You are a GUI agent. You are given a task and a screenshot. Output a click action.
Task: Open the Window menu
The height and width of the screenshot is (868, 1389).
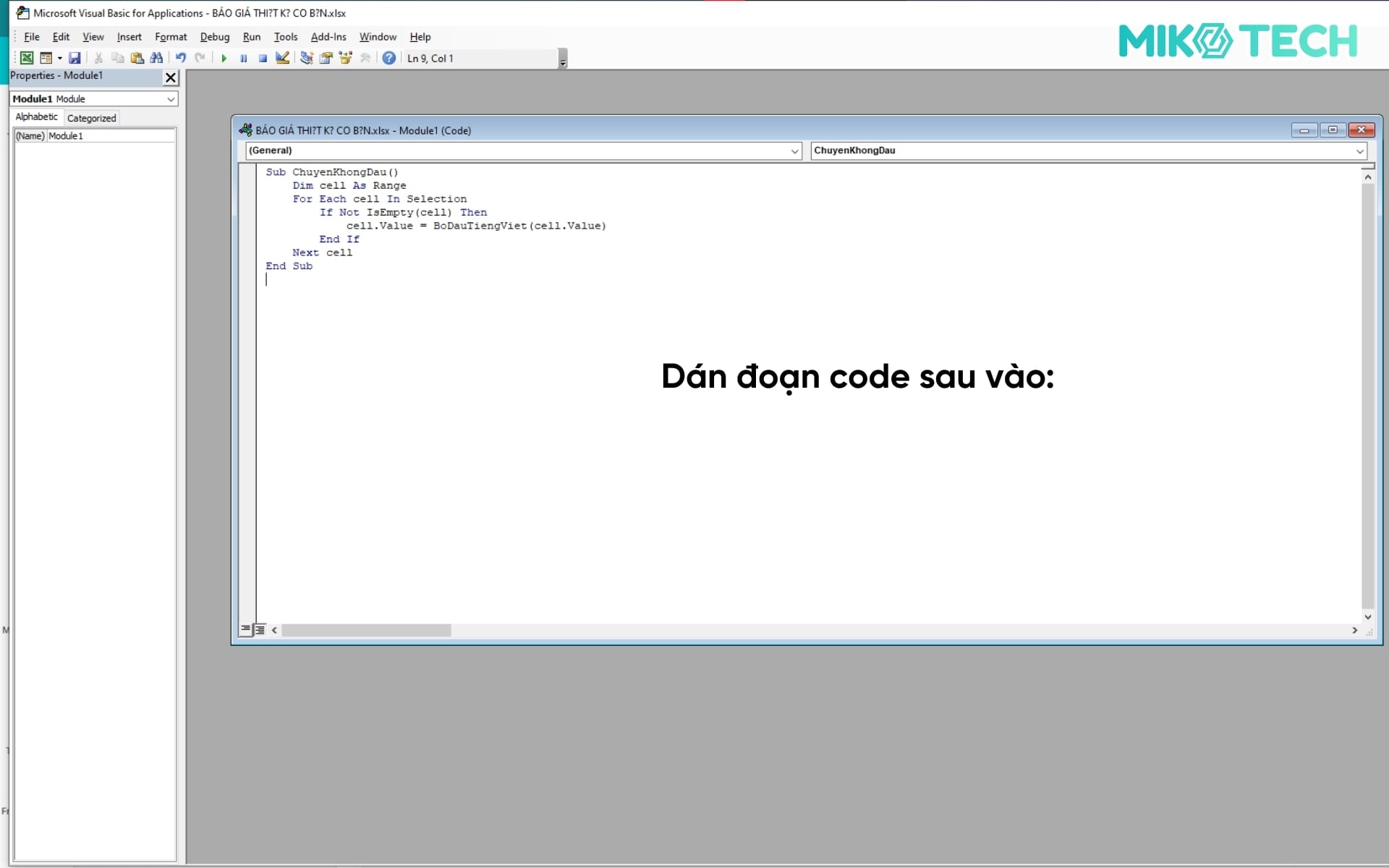[x=378, y=37]
